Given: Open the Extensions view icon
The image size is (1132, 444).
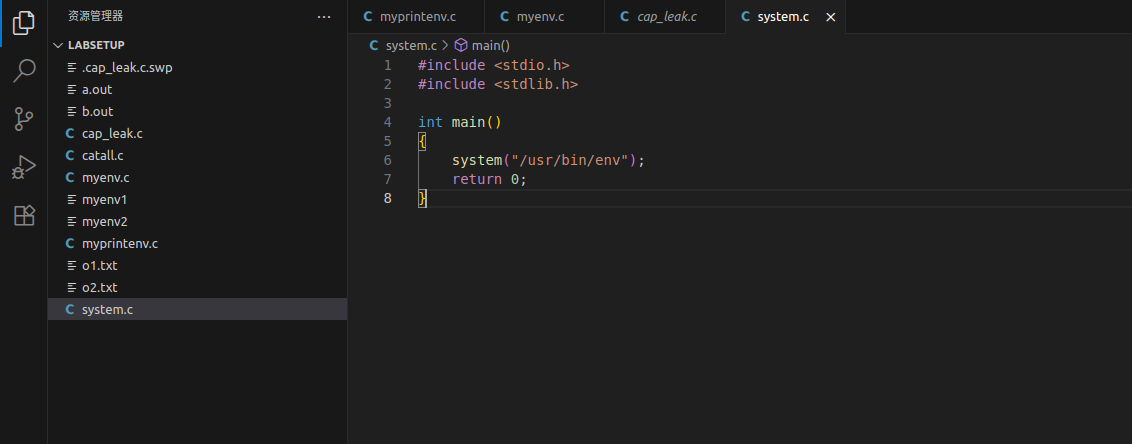Looking at the screenshot, I should [x=24, y=215].
